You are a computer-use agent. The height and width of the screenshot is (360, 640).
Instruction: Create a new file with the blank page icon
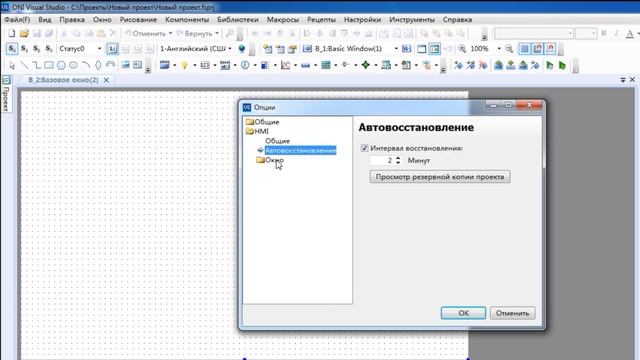coord(12,33)
